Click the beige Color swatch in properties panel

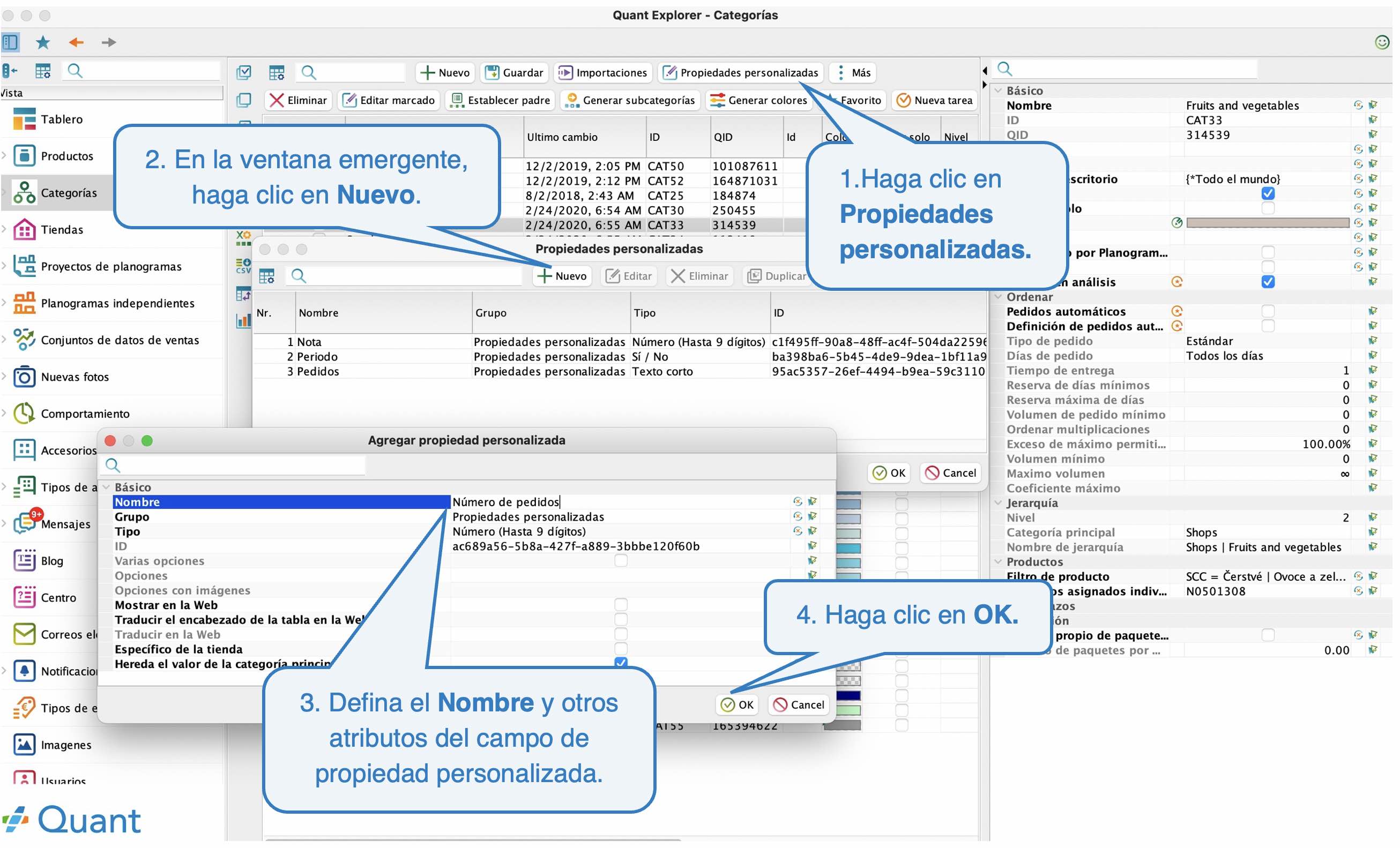click(x=1268, y=223)
